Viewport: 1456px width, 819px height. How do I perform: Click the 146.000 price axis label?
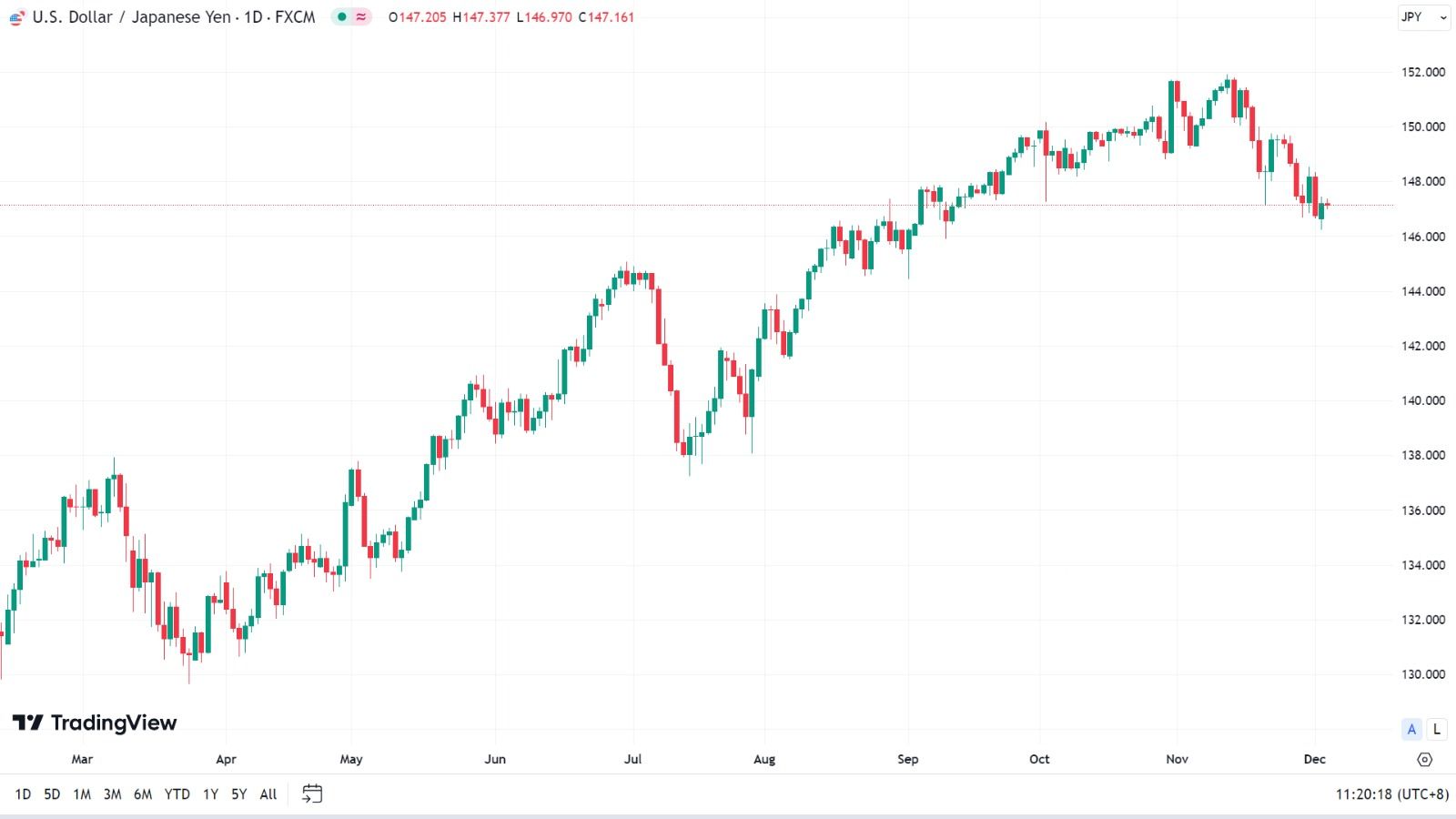(1423, 237)
